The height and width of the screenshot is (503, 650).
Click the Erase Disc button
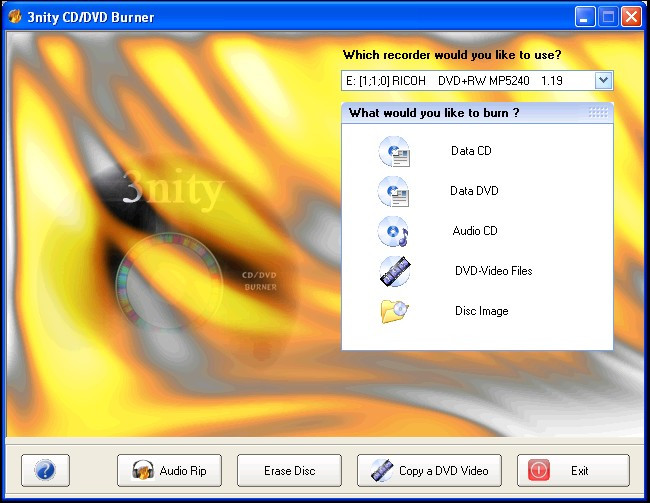[289, 470]
